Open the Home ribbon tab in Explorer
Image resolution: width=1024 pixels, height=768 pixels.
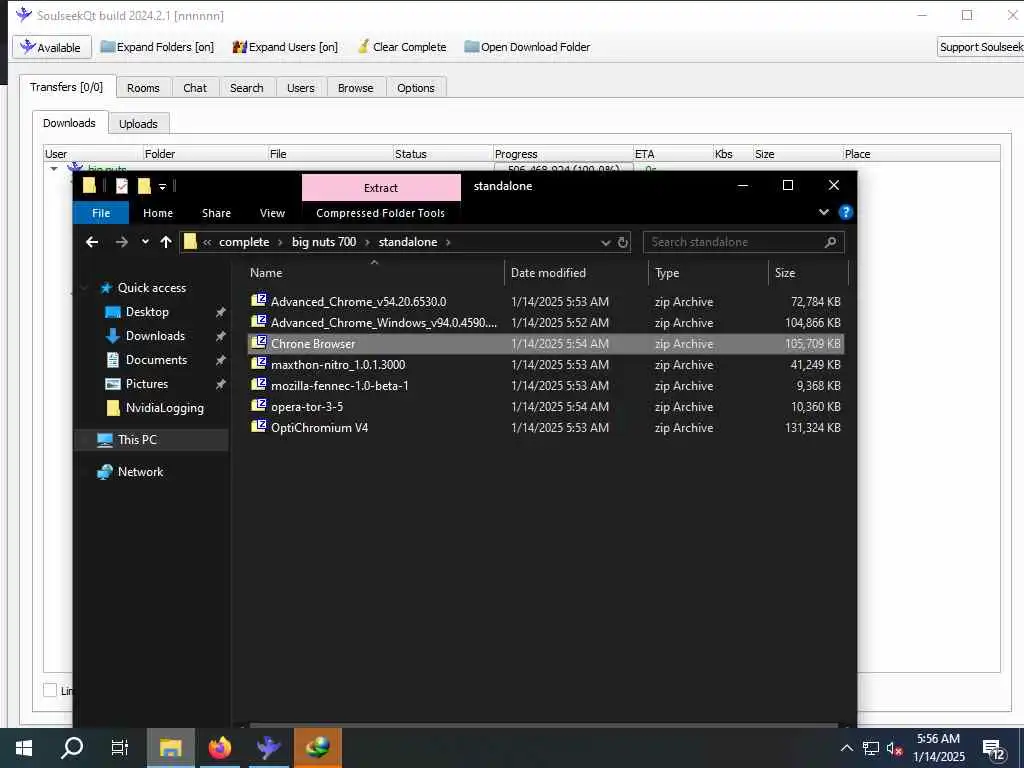coord(158,213)
